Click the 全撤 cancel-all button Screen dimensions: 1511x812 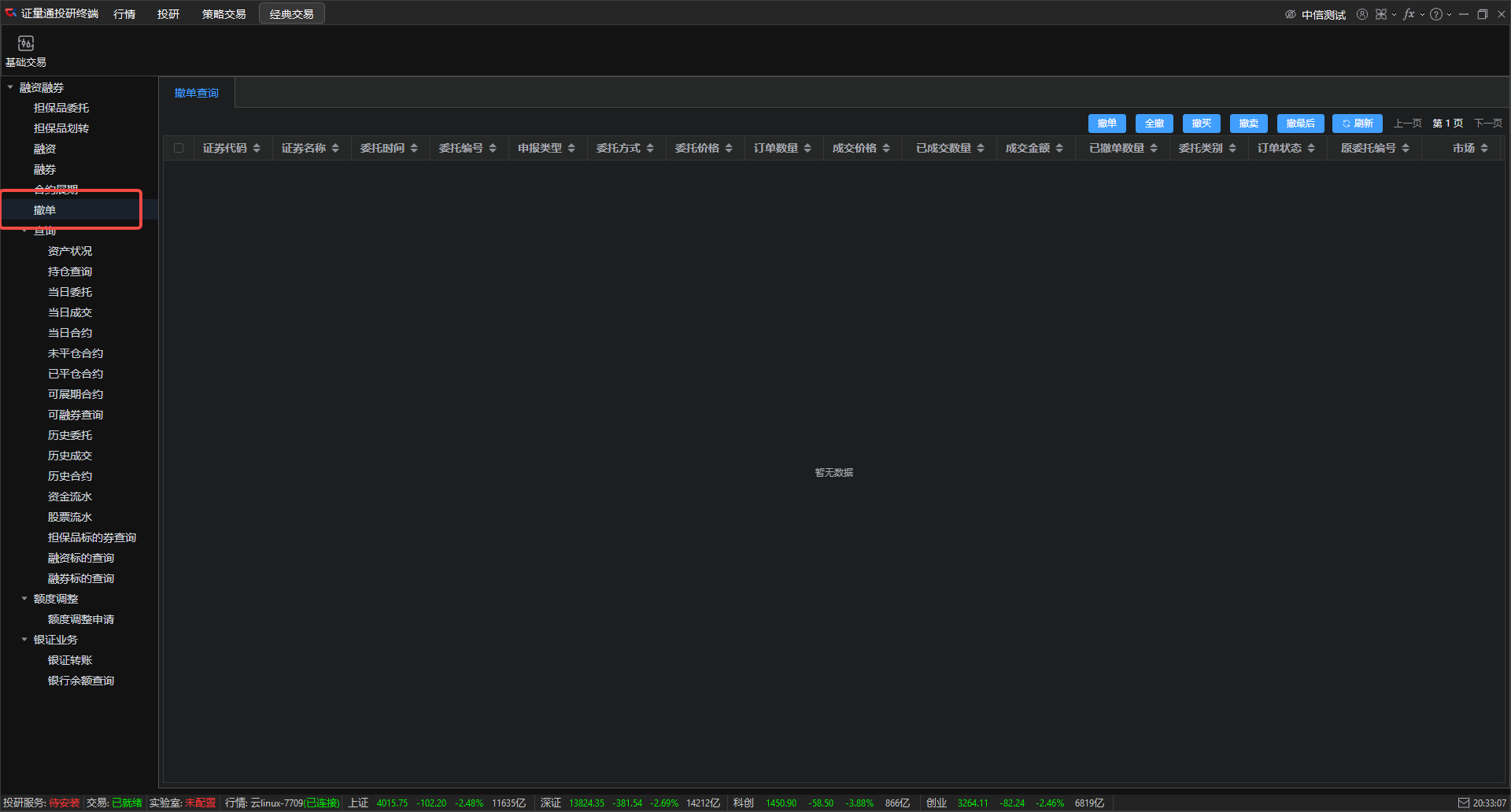1154,124
